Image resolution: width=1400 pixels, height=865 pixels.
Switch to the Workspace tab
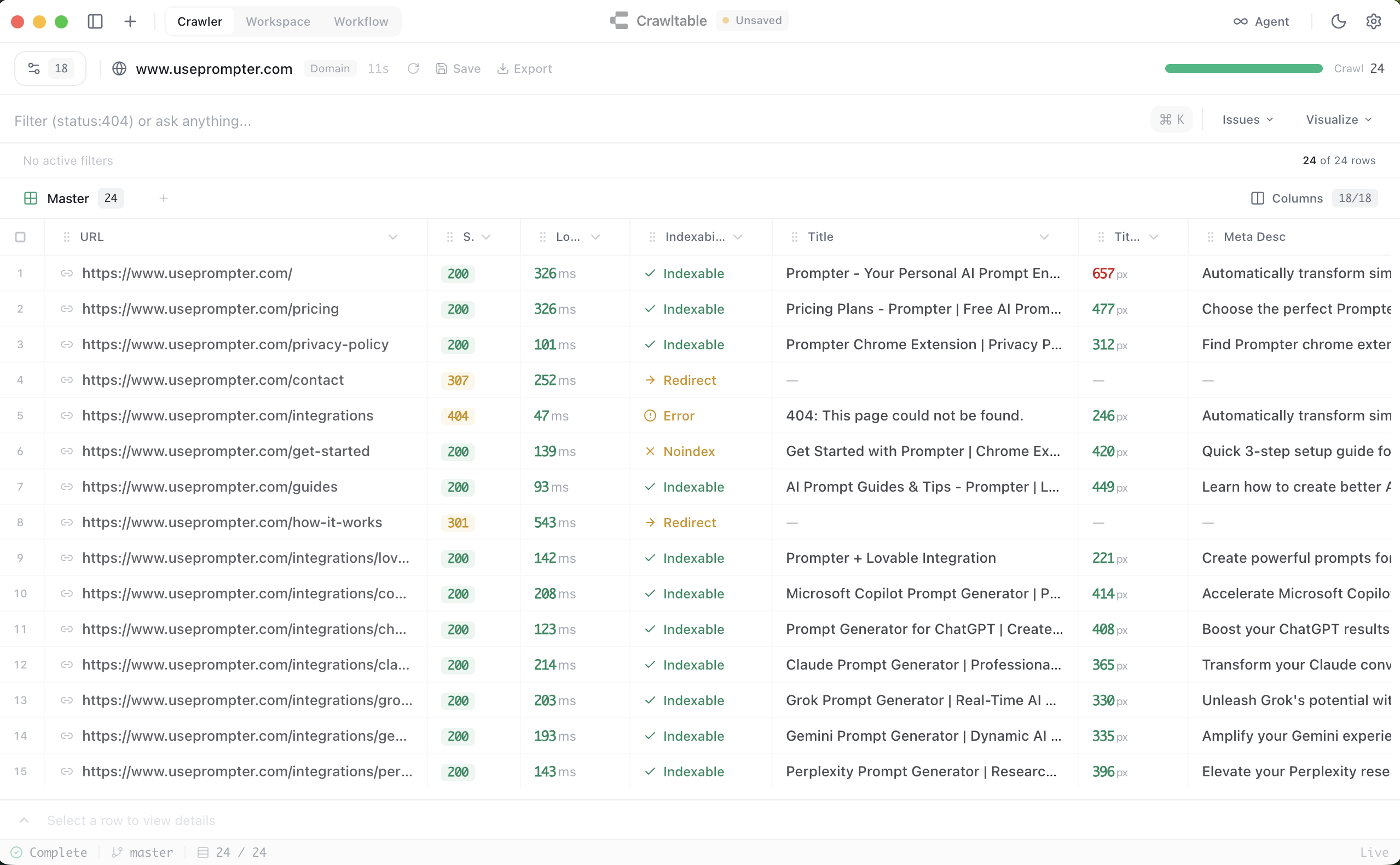278,21
